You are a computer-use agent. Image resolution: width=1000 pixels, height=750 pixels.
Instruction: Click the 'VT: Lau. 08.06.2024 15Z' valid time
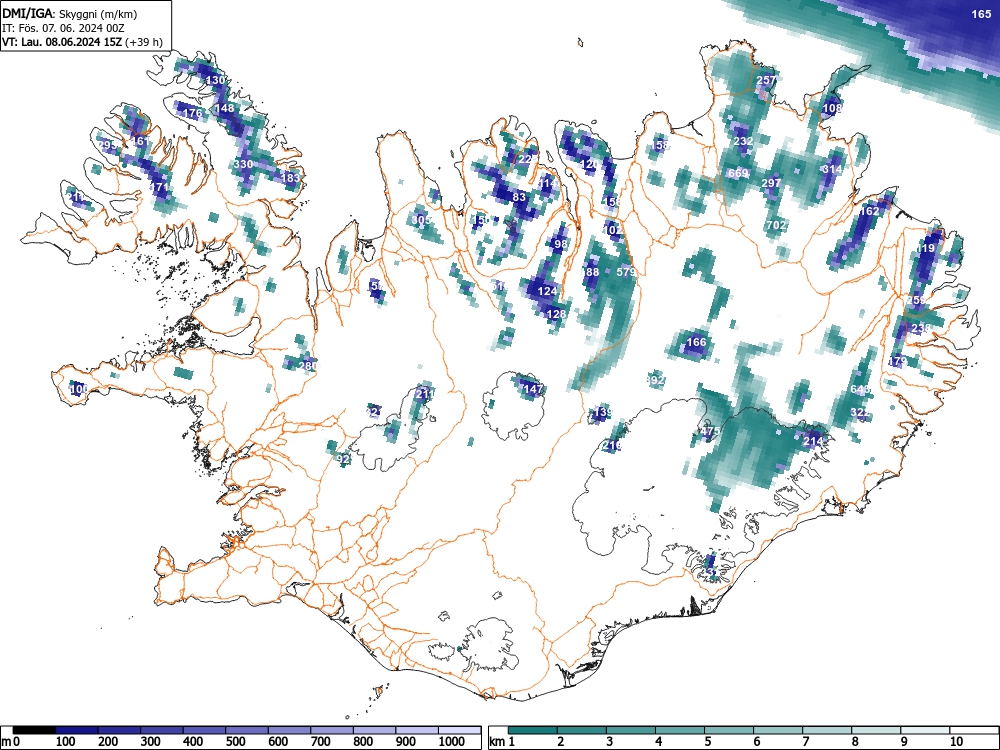[62, 43]
